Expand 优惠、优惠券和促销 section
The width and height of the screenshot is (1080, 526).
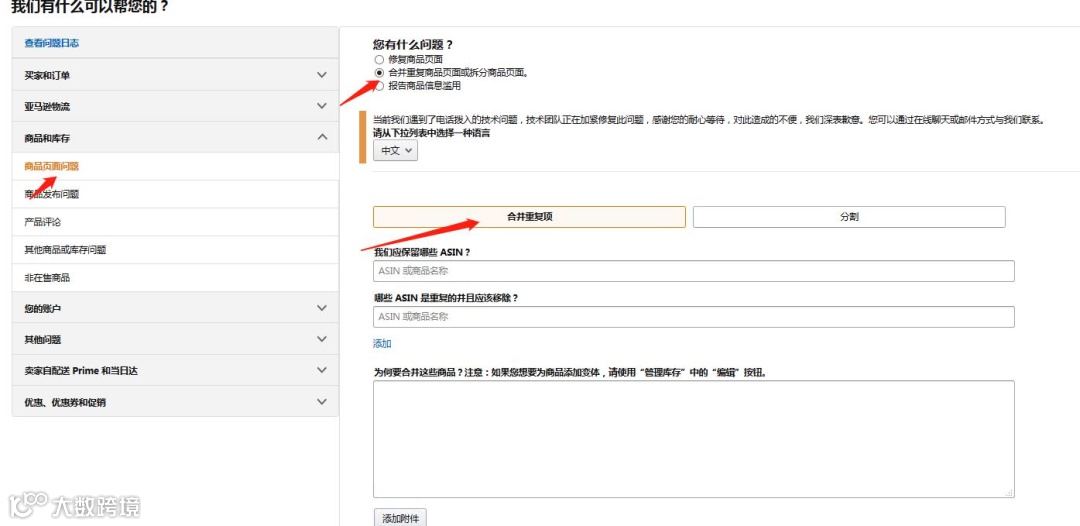coord(176,402)
